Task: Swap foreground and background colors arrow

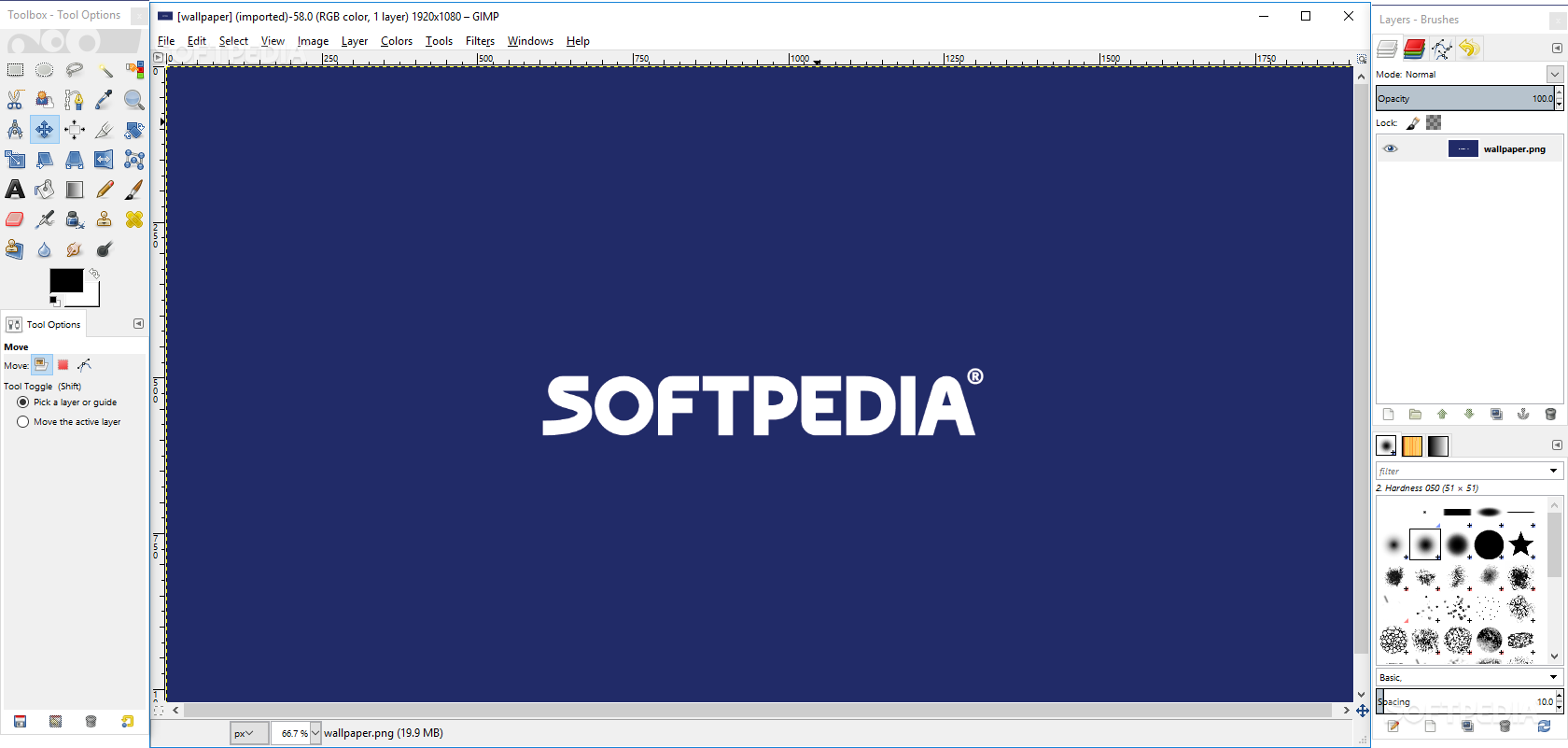Action: 94,274
